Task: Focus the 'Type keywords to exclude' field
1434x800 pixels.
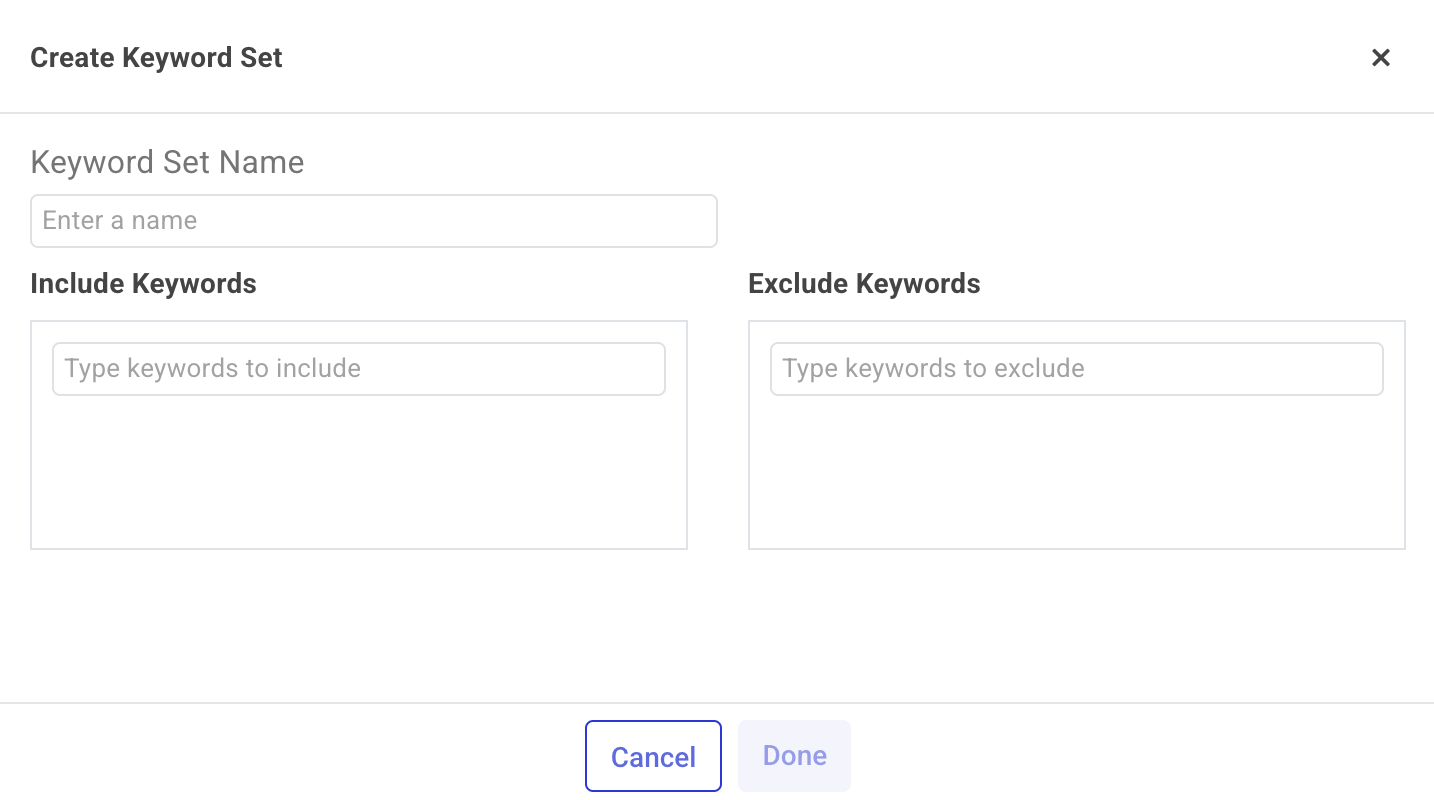Action: (x=1076, y=369)
